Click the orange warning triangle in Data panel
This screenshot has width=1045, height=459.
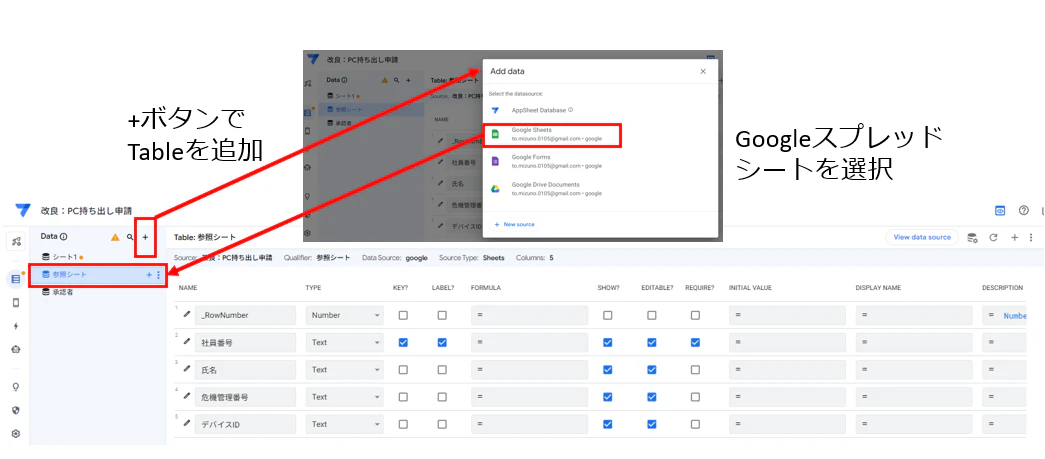[115, 236]
